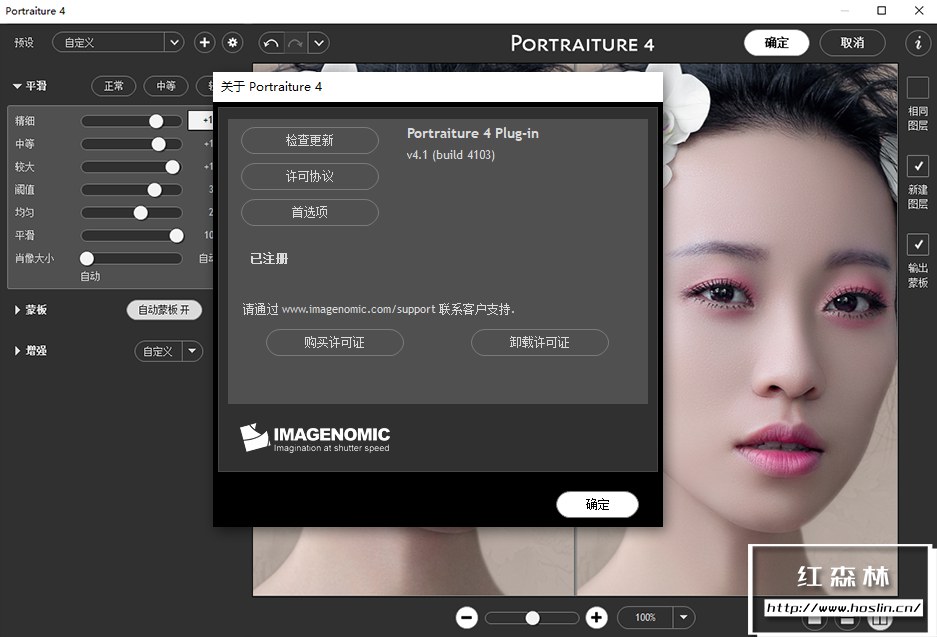Collapse the 平滑 section triangle
The image size is (937, 637).
tap(17, 86)
